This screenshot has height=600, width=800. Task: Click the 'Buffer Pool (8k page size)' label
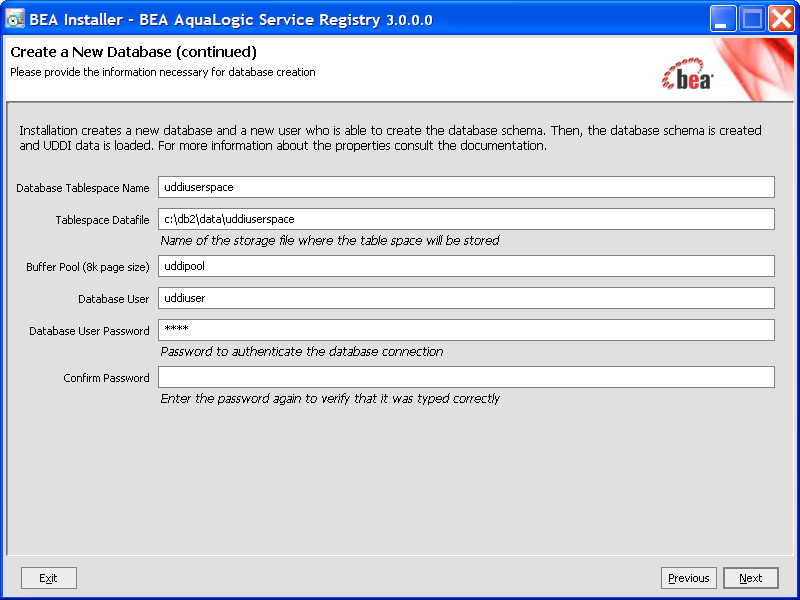(x=88, y=267)
